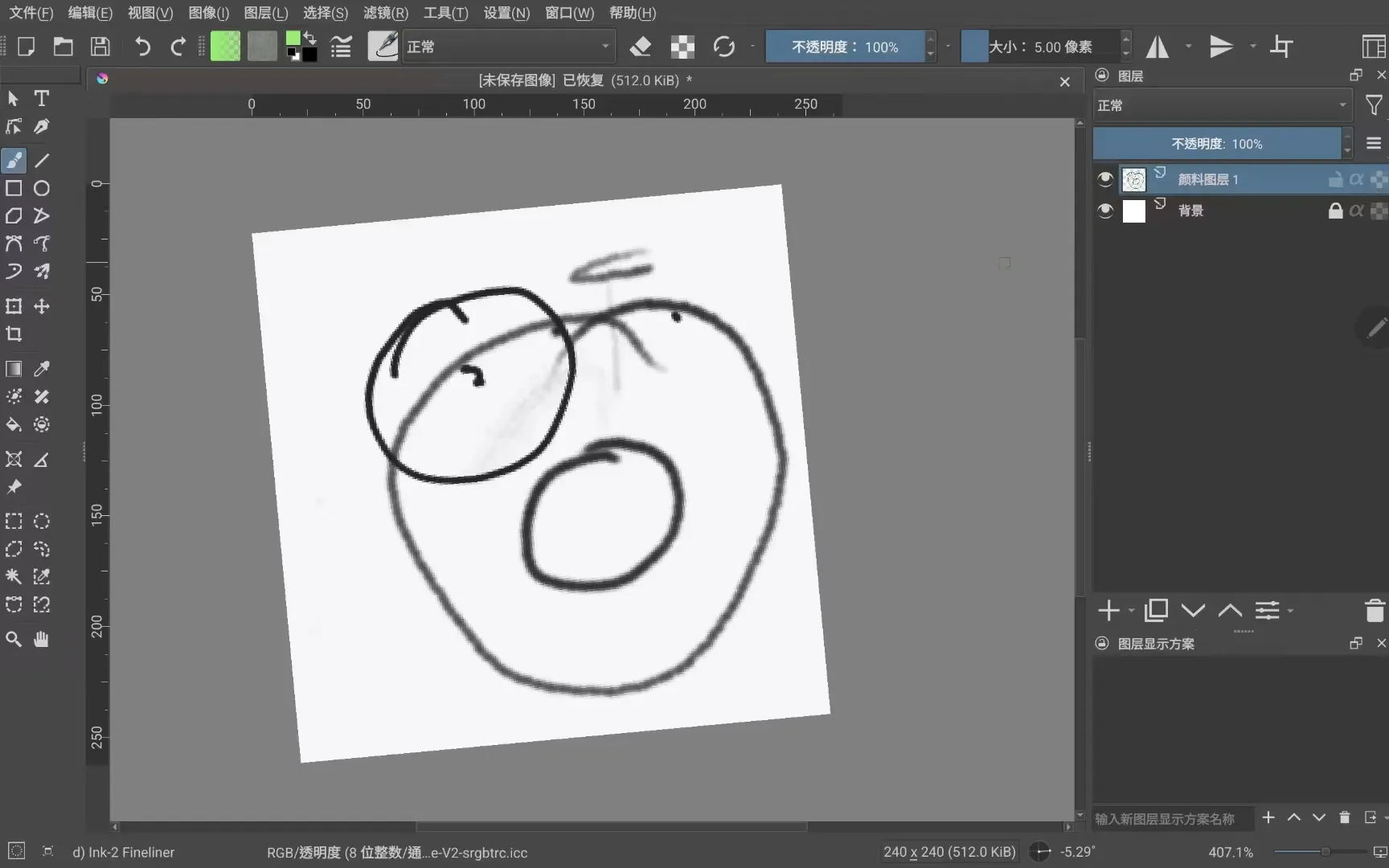The width and height of the screenshot is (1389, 868).
Task: Click the new layer scheme name field
Action: click(x=1172, y=818)
